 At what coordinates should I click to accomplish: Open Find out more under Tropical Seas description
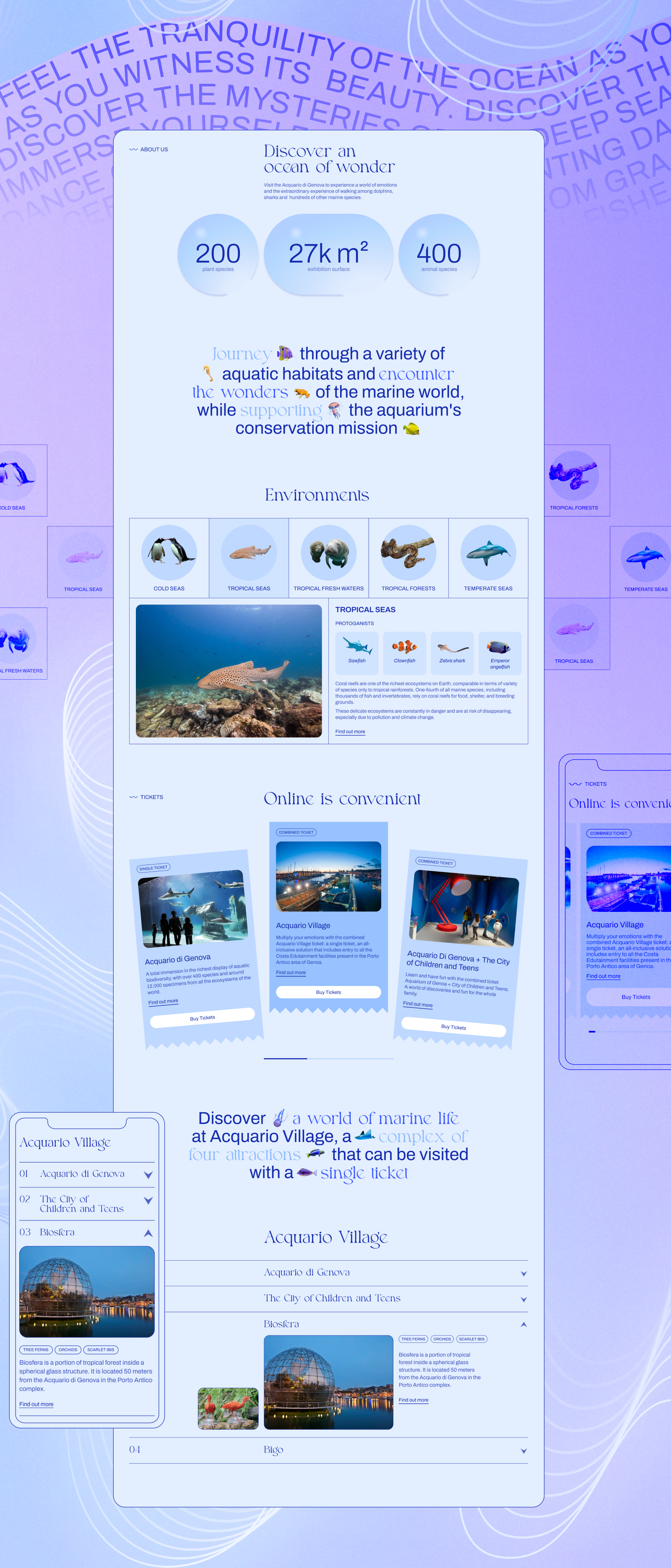[x=350, y=732]
